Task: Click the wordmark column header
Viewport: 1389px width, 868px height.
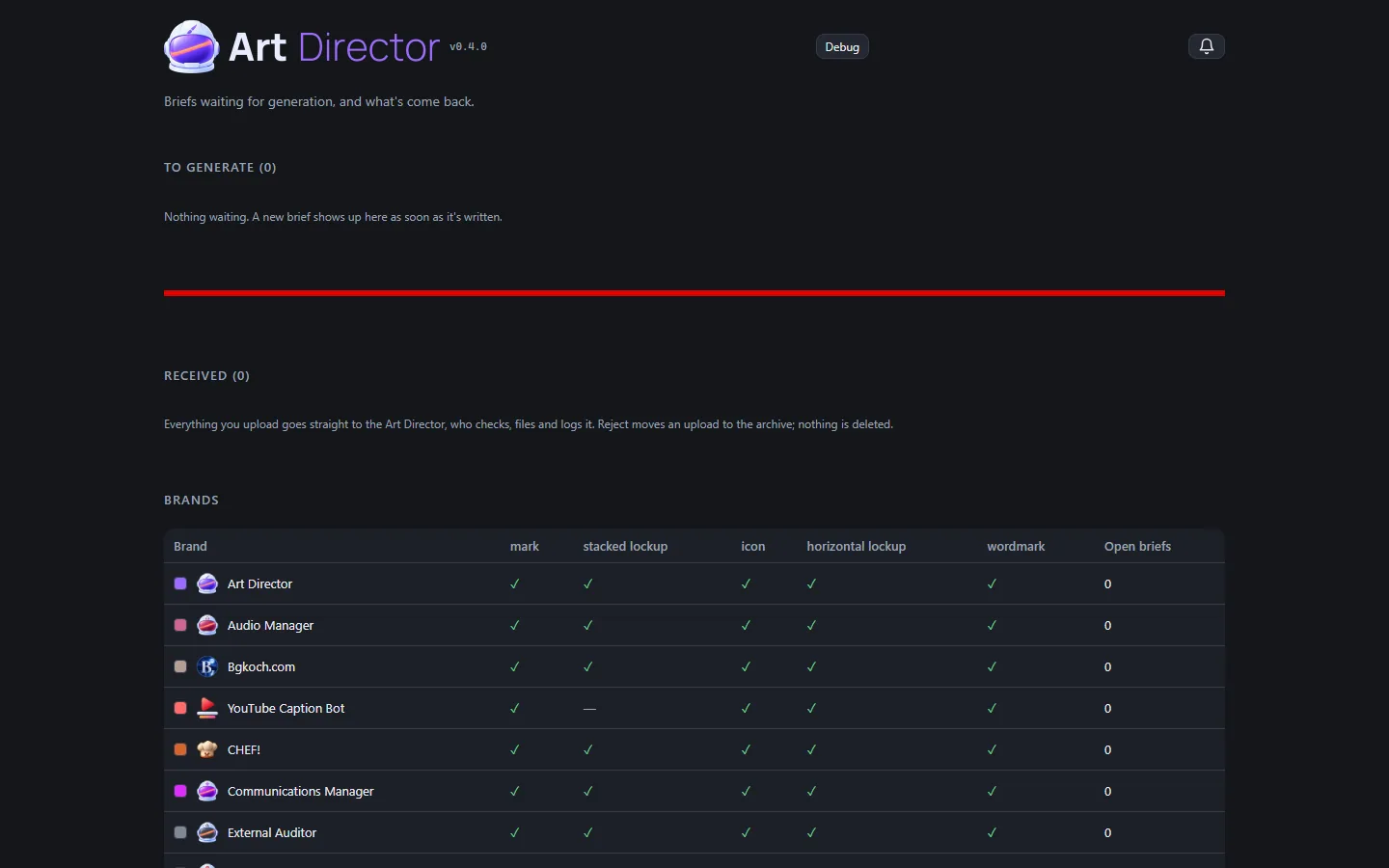Action: [1016, 546]
